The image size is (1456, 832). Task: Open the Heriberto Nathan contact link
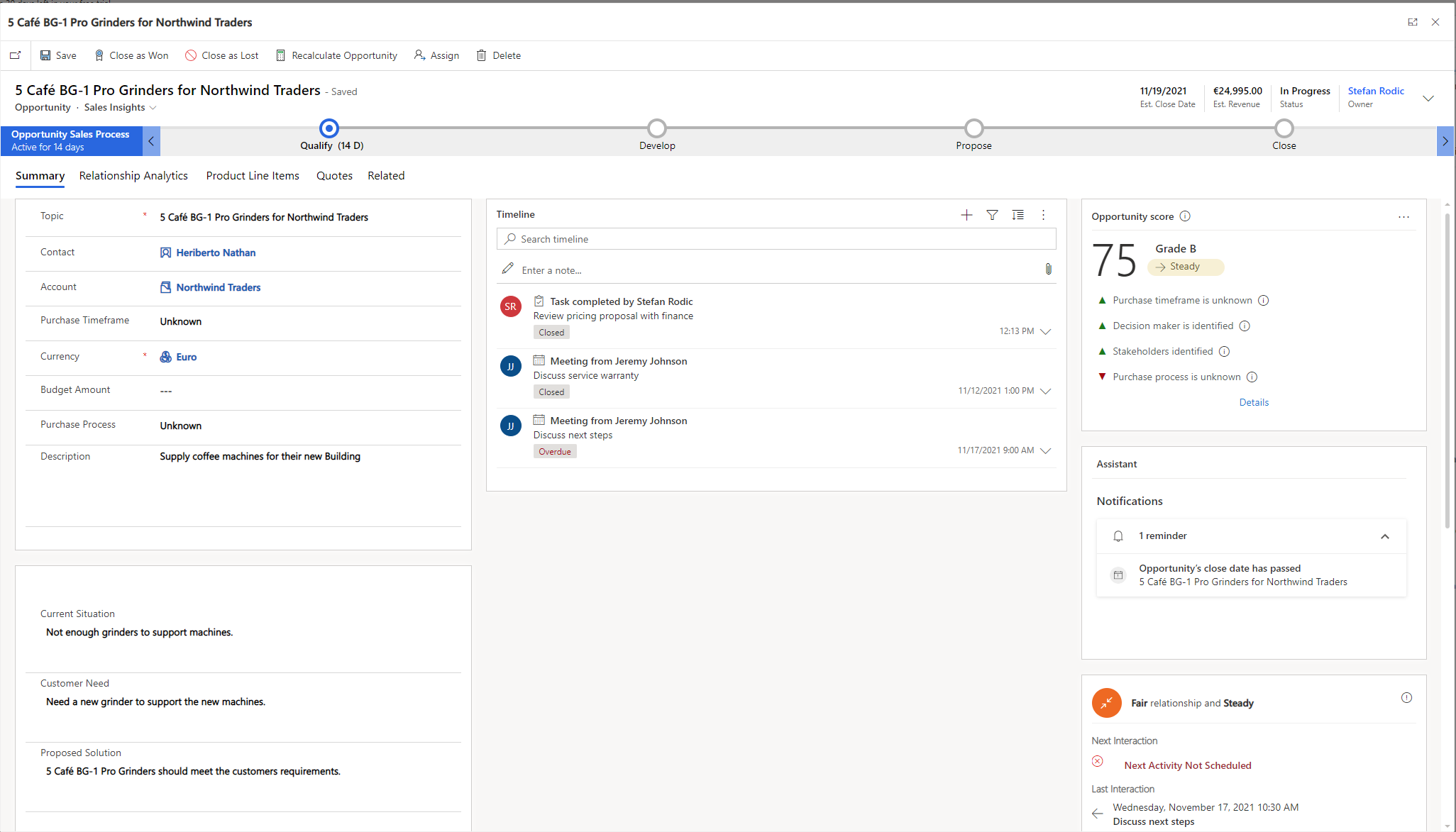[216, 253]
